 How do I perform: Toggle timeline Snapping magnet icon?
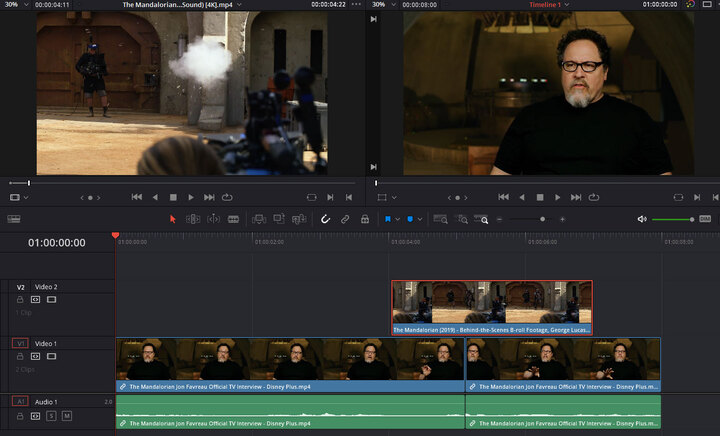point(325,219)
